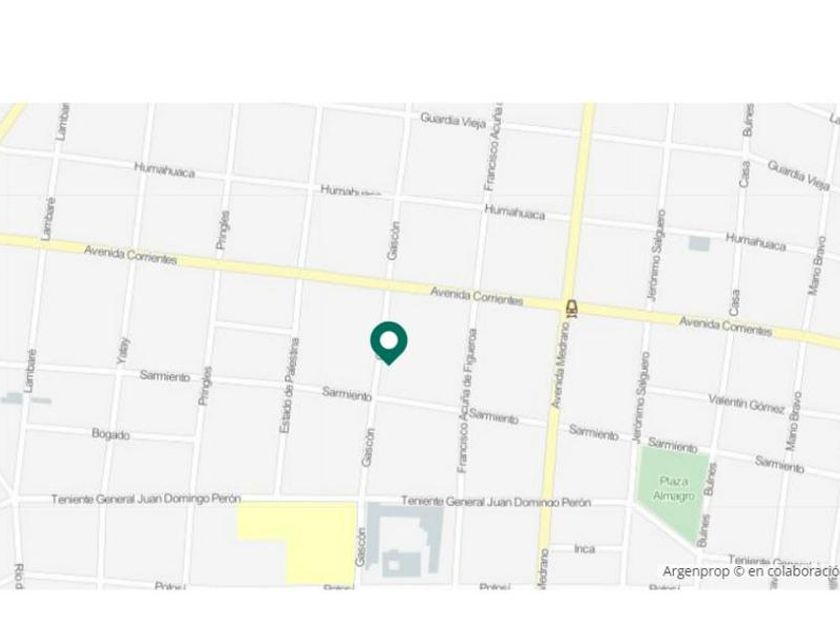Viewport: 840px width, 630px height.
Task: Select the Bogado street label
Action: pos(110,433)
